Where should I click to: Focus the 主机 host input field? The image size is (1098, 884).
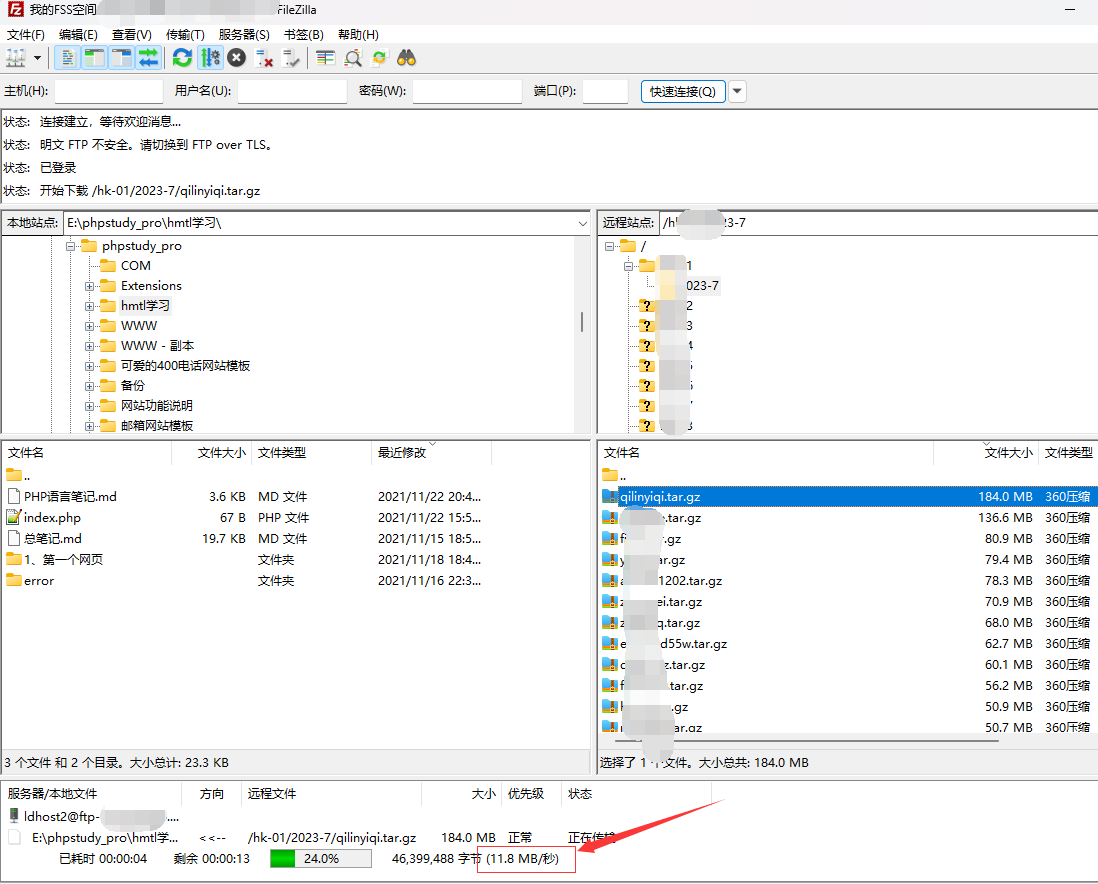coord(109,91)
